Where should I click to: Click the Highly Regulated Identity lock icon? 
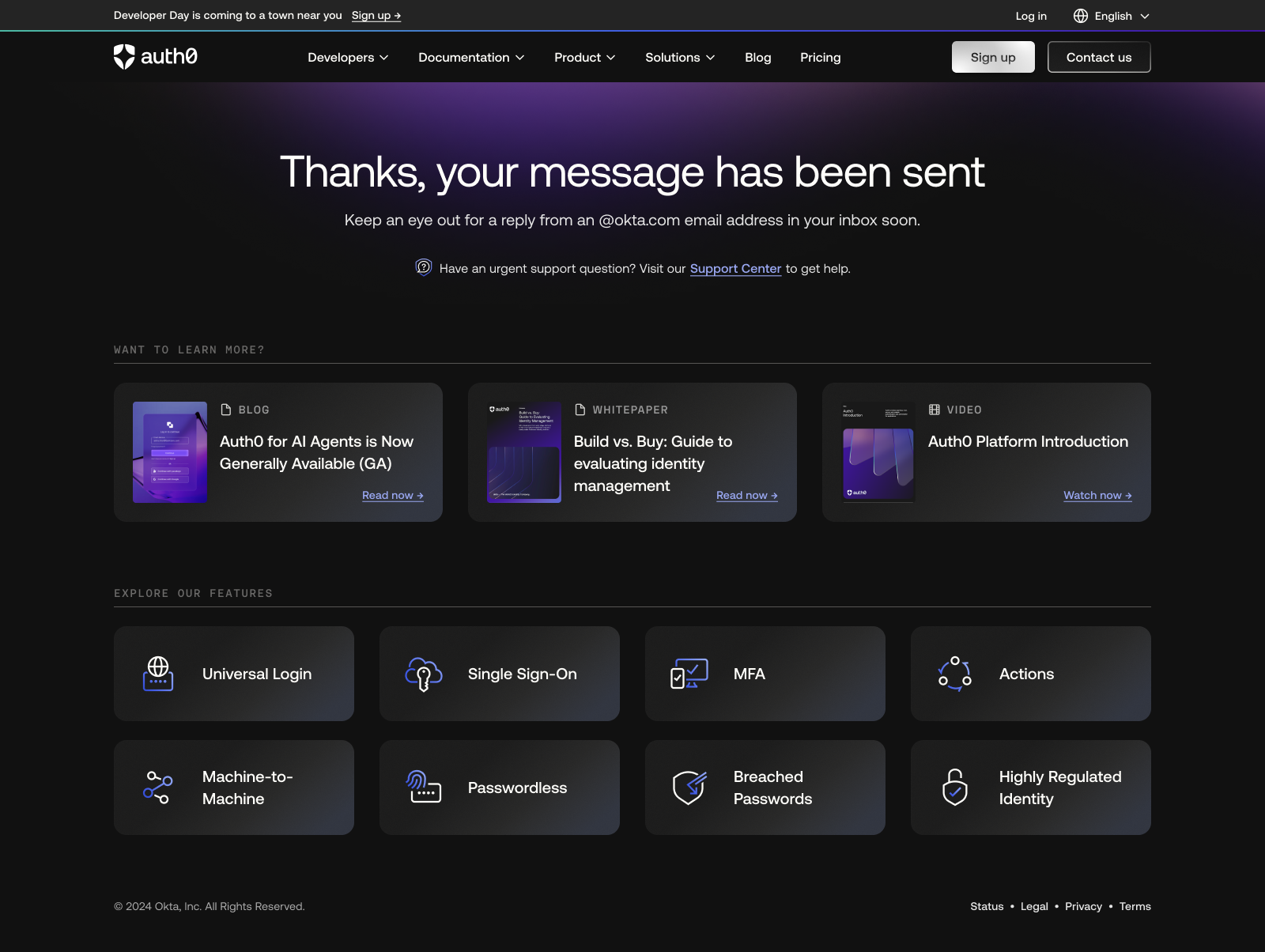click(x=955, y=788)
